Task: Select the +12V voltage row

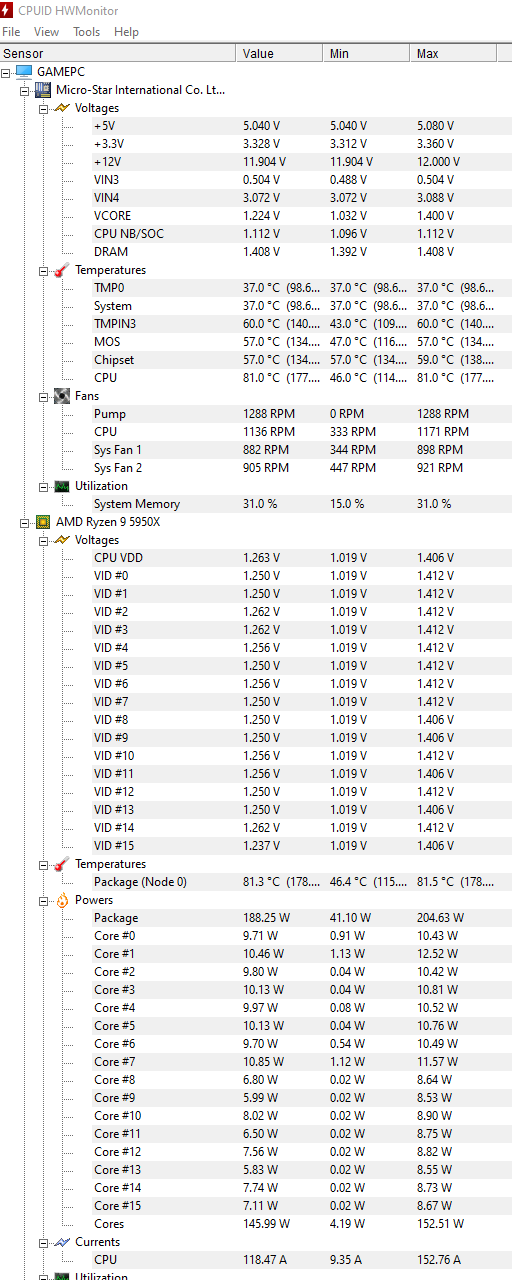Action: tap(301, 162)
